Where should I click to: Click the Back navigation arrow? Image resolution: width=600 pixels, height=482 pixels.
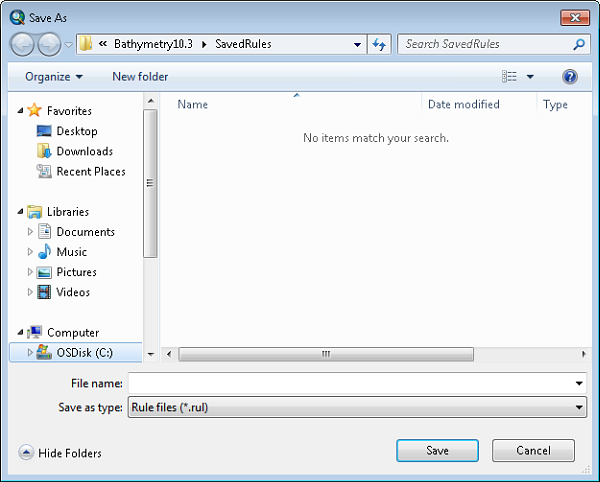pos(22,44)
